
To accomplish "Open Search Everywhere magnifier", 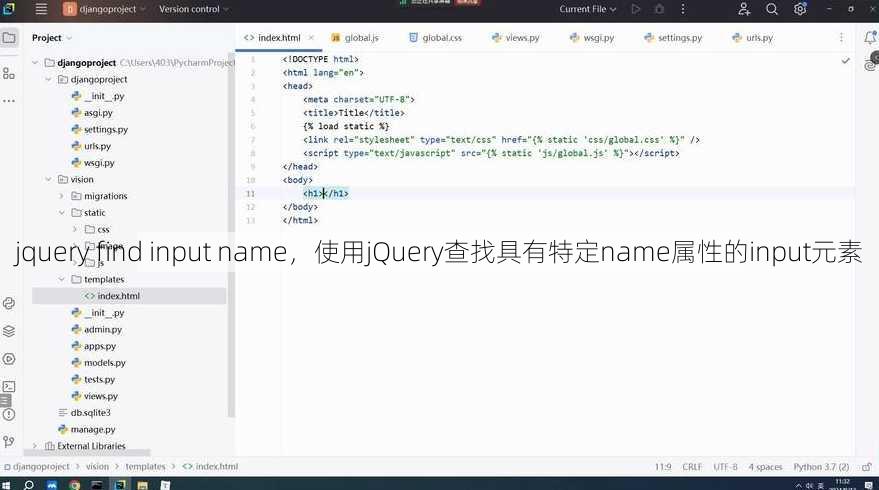I will (772, 9).
